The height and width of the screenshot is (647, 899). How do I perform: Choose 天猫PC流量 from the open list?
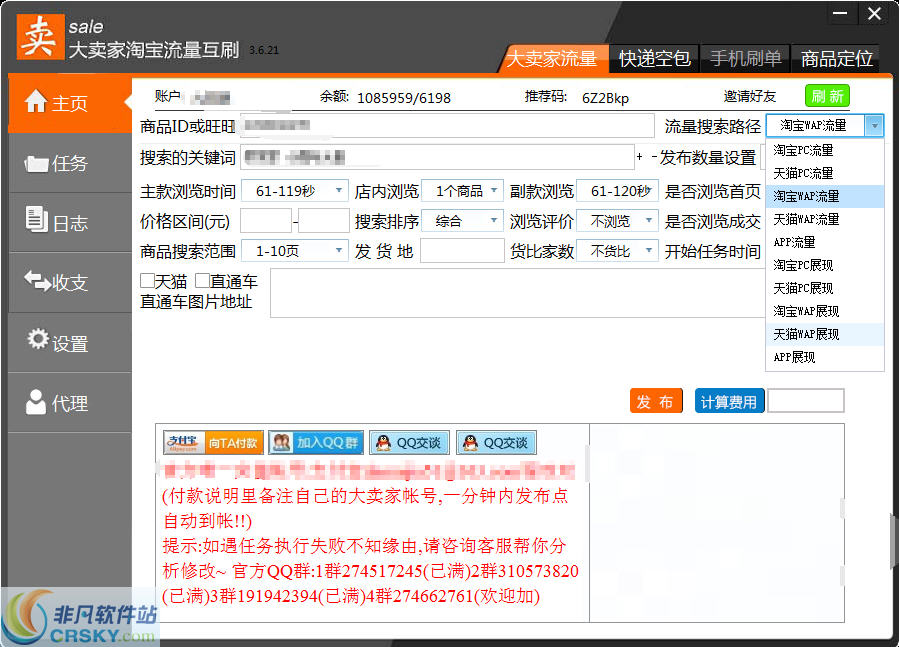click(825, 173)
